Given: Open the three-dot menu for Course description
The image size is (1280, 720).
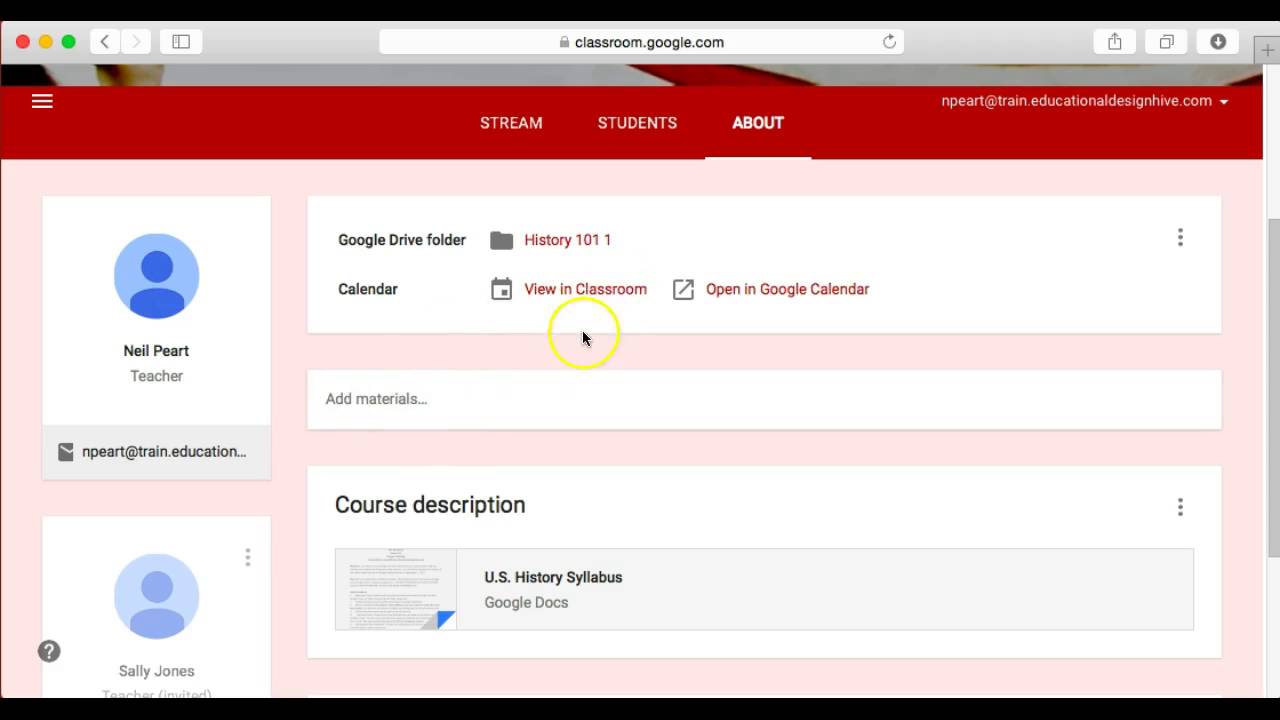Looking at the screenshot, I should coord(1180,507).
